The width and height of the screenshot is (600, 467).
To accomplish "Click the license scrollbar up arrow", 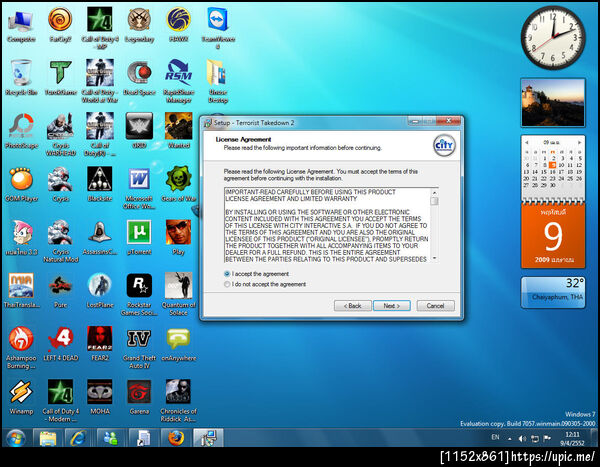I will tap(434, 192).
